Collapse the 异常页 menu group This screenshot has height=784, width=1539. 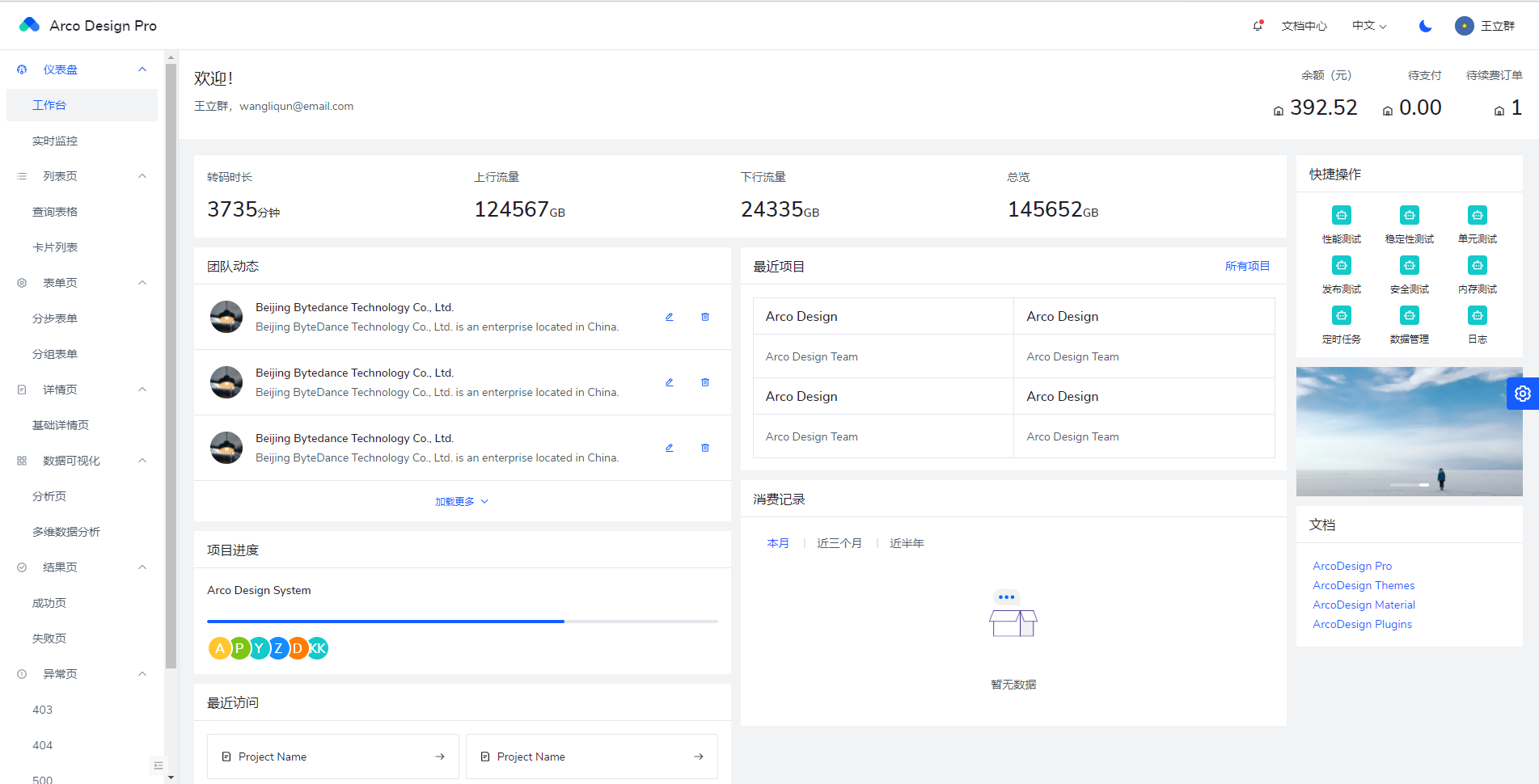pos(82,674)
